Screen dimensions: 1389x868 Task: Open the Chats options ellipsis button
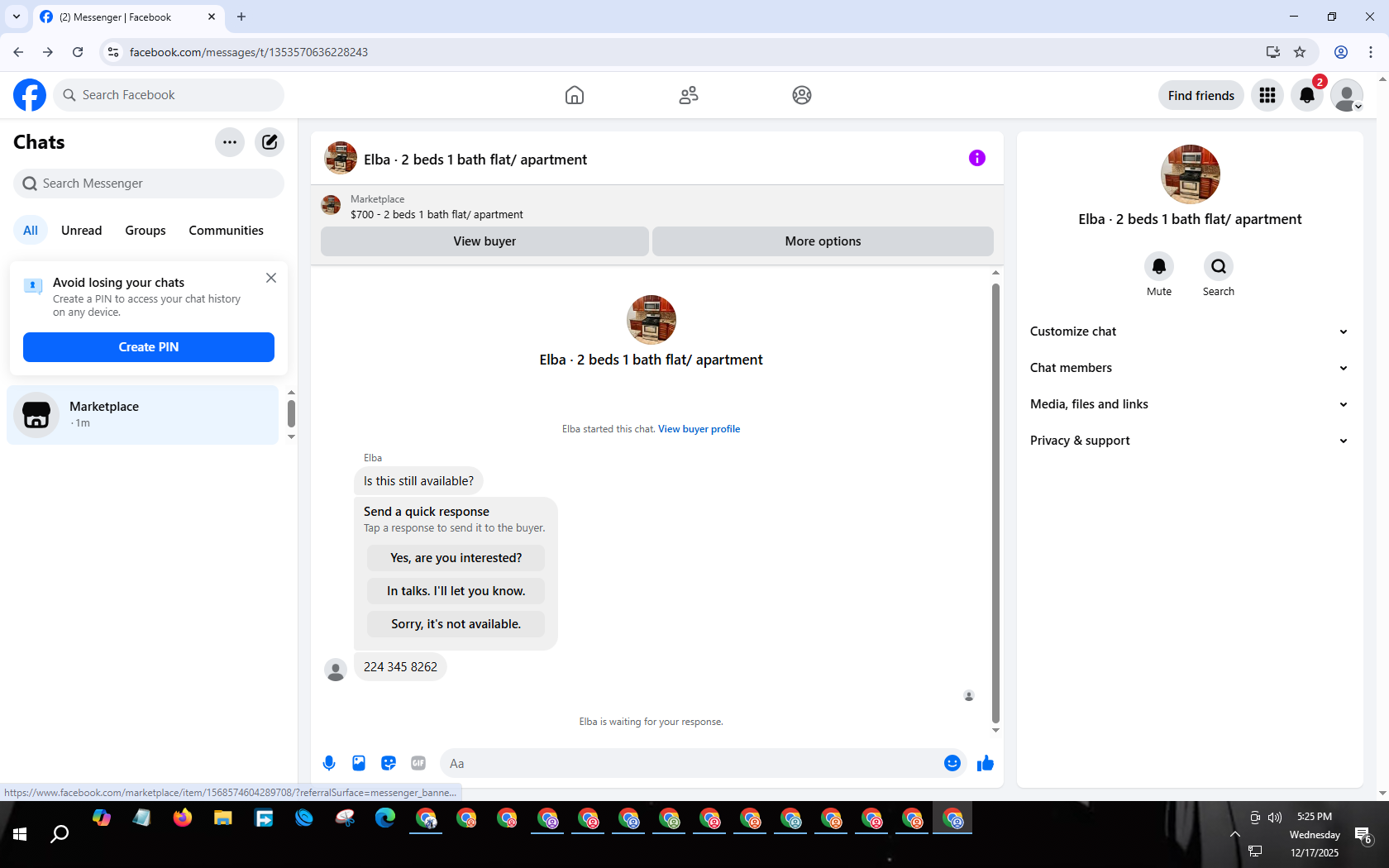(x=230, y=142)
